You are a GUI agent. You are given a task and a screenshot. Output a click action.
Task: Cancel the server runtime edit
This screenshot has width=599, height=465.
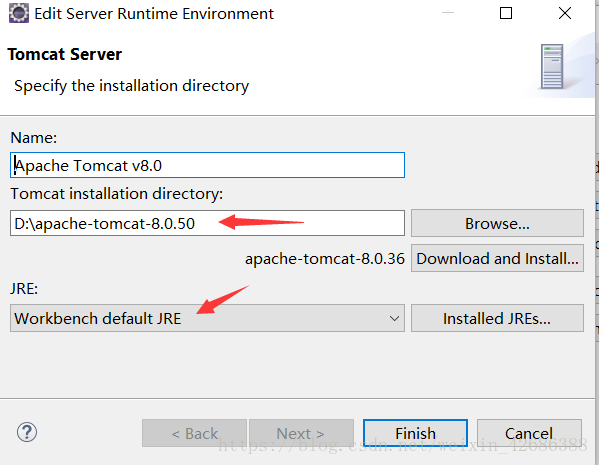[x=529, y=433]
